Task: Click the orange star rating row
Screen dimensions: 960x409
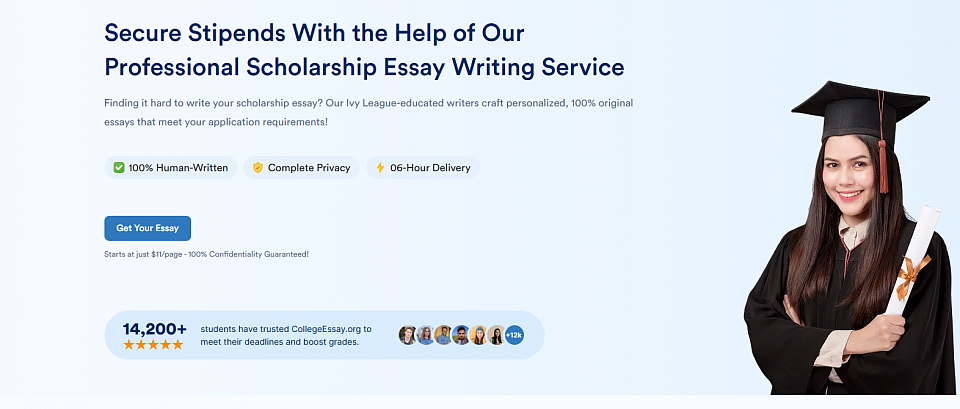Action: pos(153,345)
